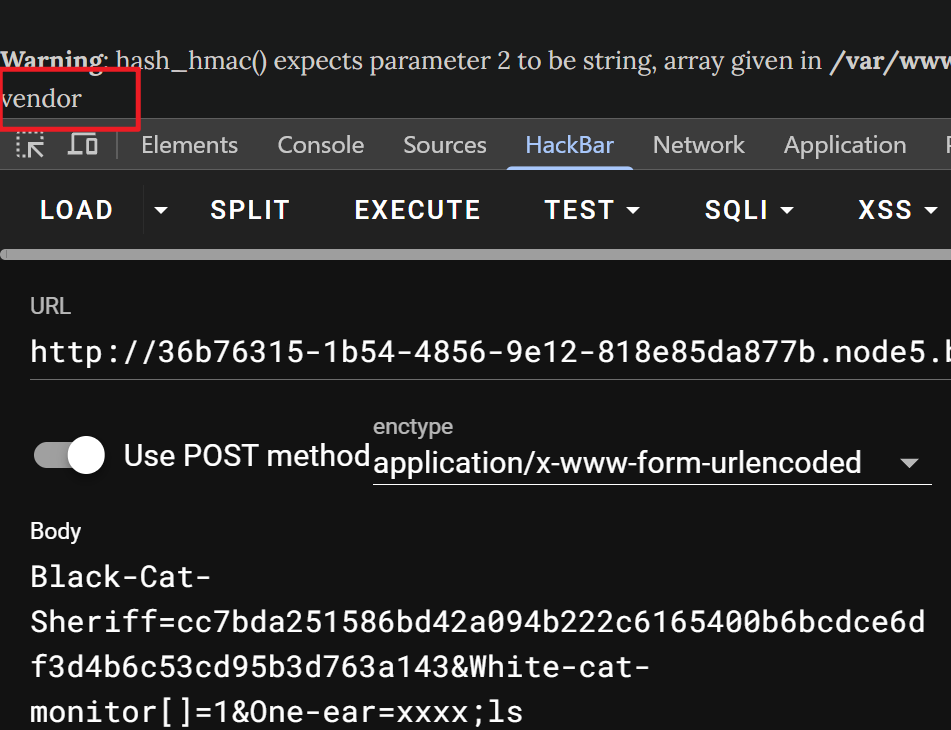This screenshot has height=730, width=951.
Task: Select the HackBar tab
Action: pyautogui.click(x=570, y=145)
